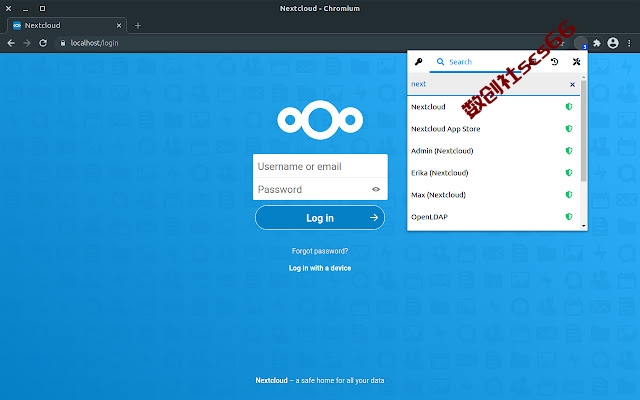The width and height of the screenshot is (640, 400).
Task: Click security shield for Nextcloud App Store
Action: (569, 129)
